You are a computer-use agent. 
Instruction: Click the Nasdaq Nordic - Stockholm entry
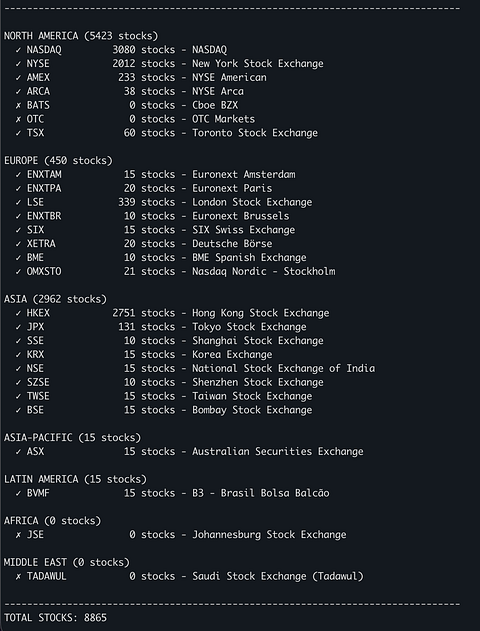[264, 272]
